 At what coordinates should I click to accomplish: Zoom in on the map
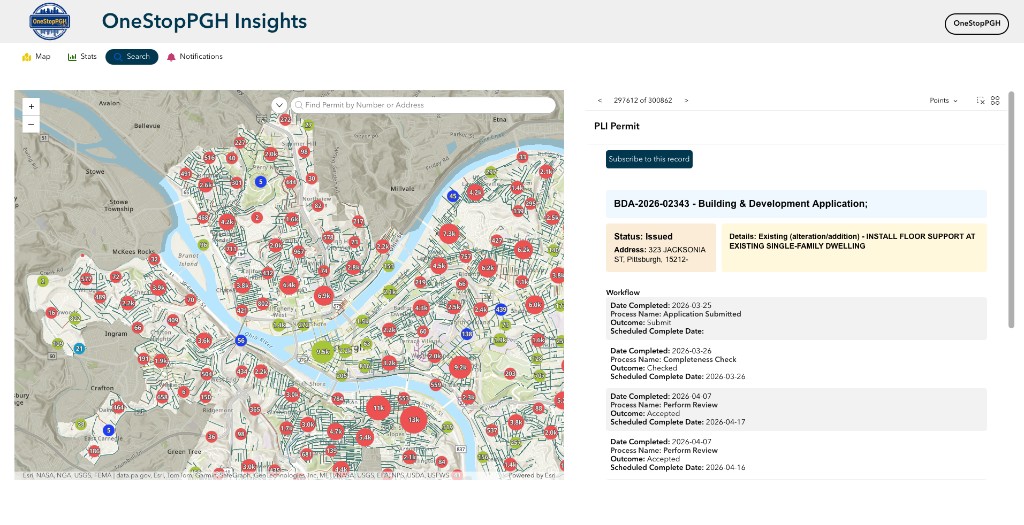(x=31, y=106)
